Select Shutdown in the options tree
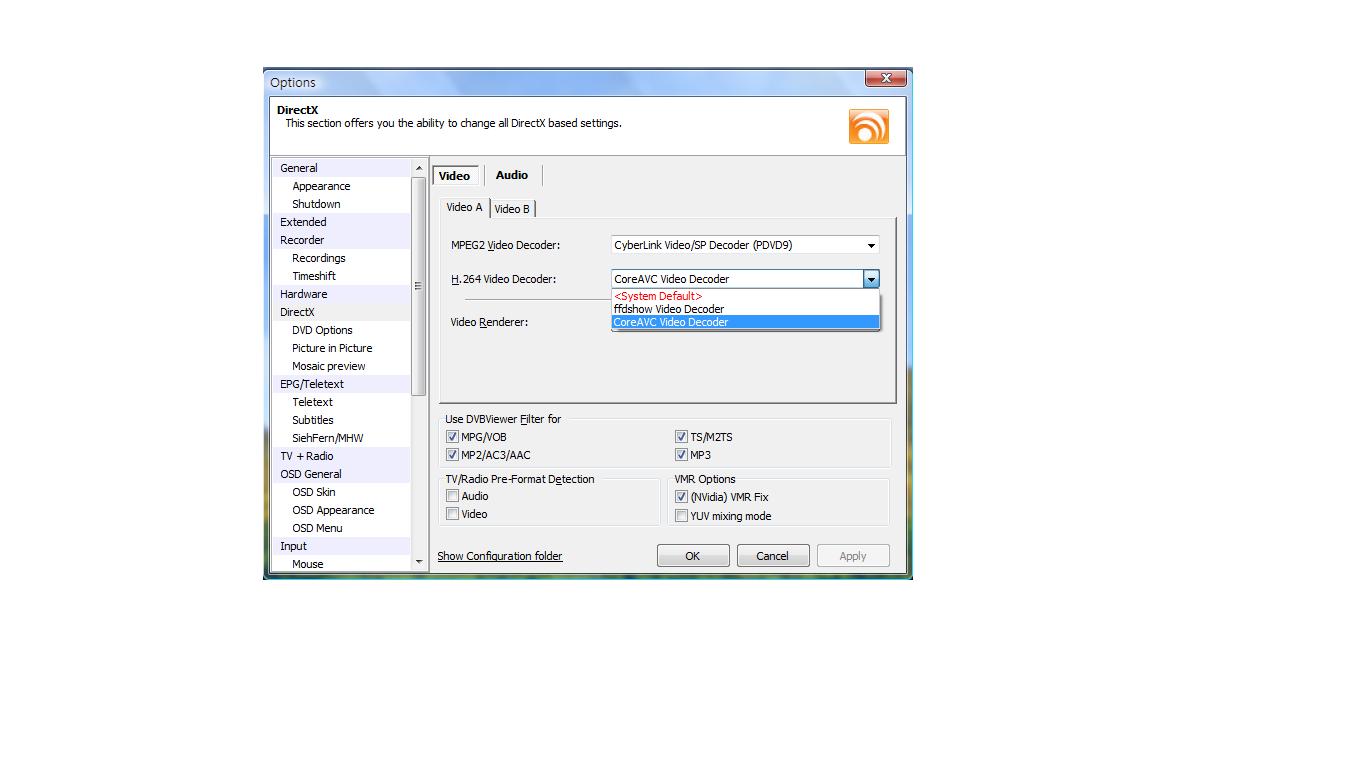Viewport: 1366px width, 768px height. click(x=316, y=204)
